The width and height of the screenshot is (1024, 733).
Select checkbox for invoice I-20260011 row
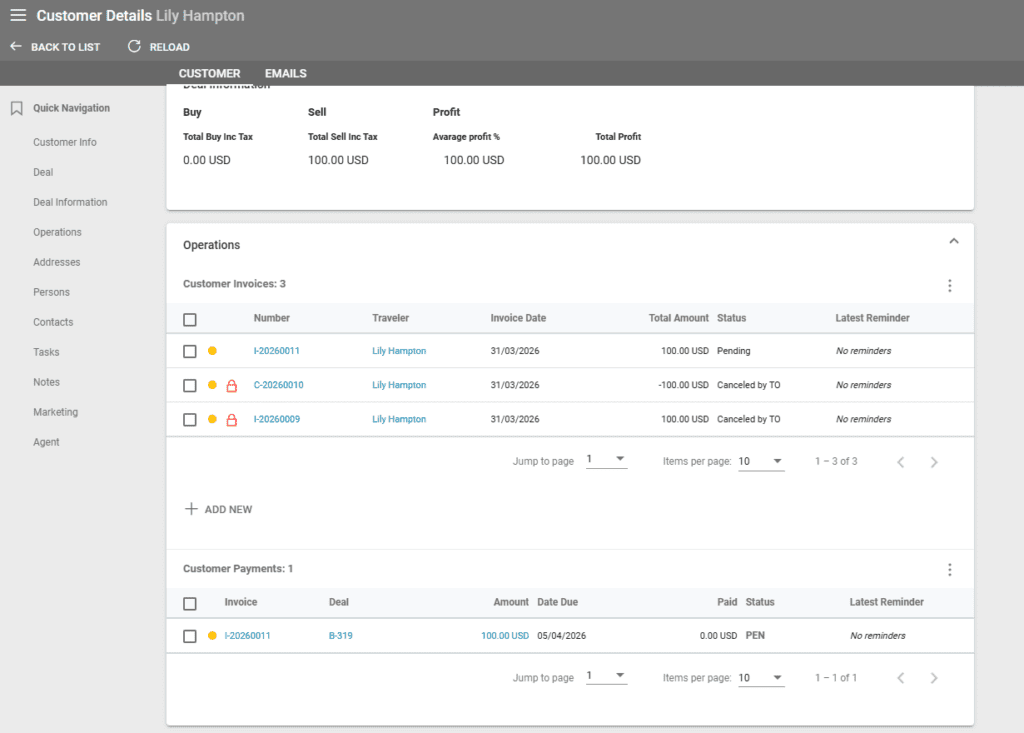[x=190, y=352]
